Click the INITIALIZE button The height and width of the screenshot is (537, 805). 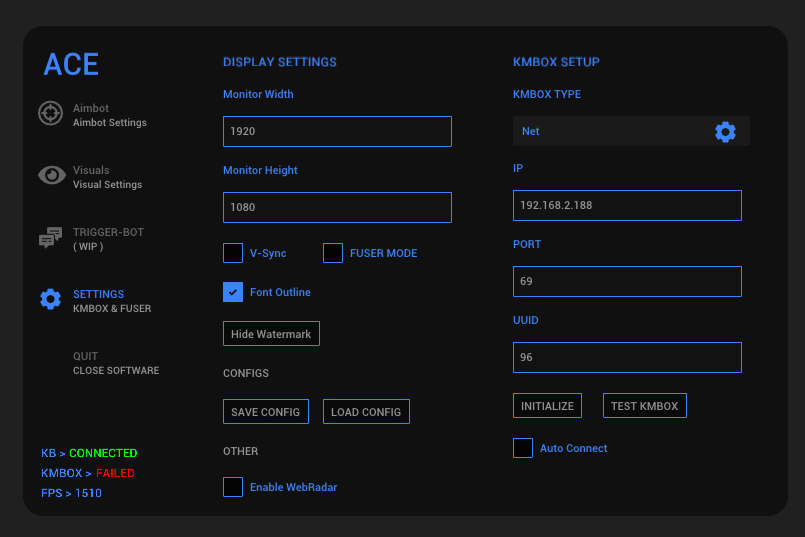[547, 406]
